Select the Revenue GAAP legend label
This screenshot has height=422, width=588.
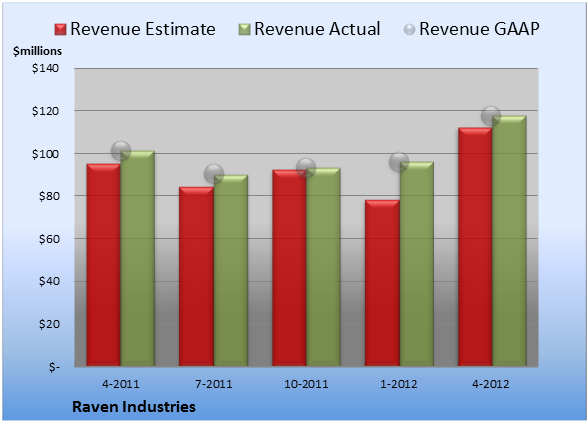click(479, 29)
